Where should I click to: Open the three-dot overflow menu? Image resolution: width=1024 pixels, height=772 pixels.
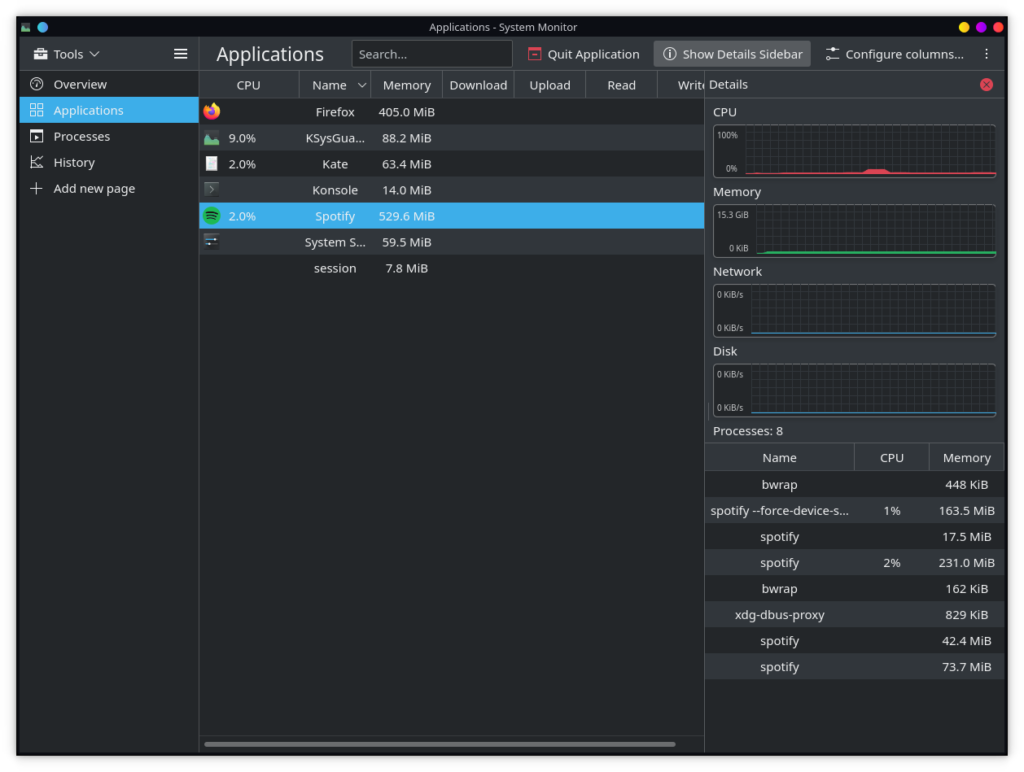point(986,54)
